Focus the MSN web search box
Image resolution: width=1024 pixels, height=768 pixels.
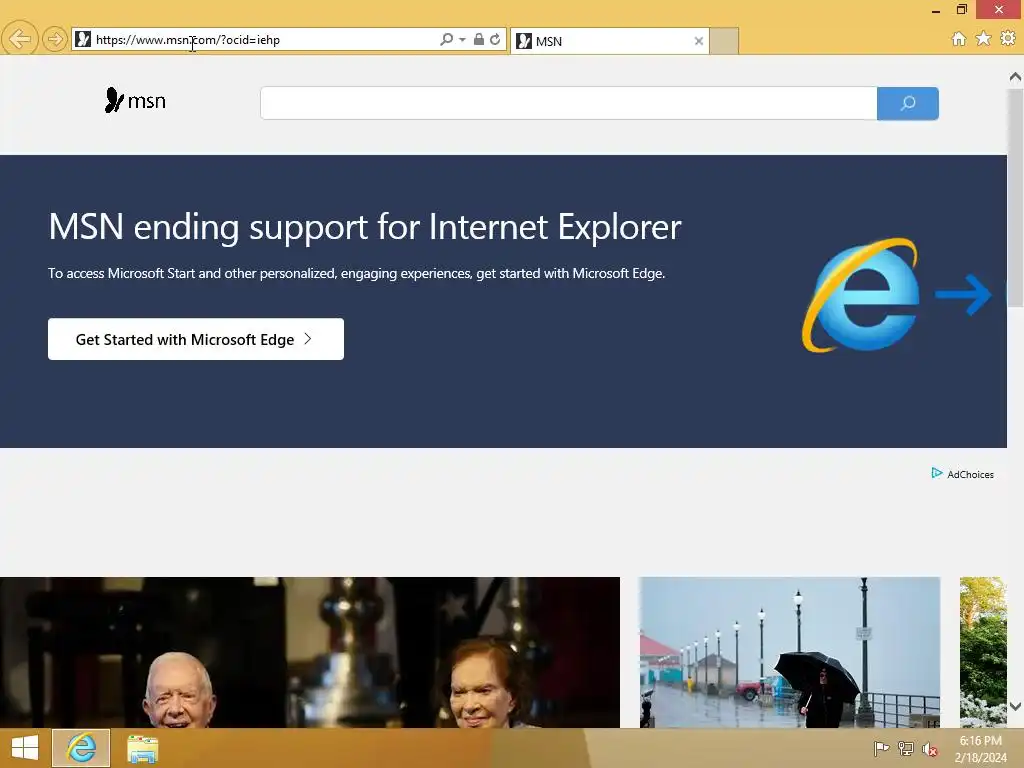pyautogui.click(x=568, y=103)
